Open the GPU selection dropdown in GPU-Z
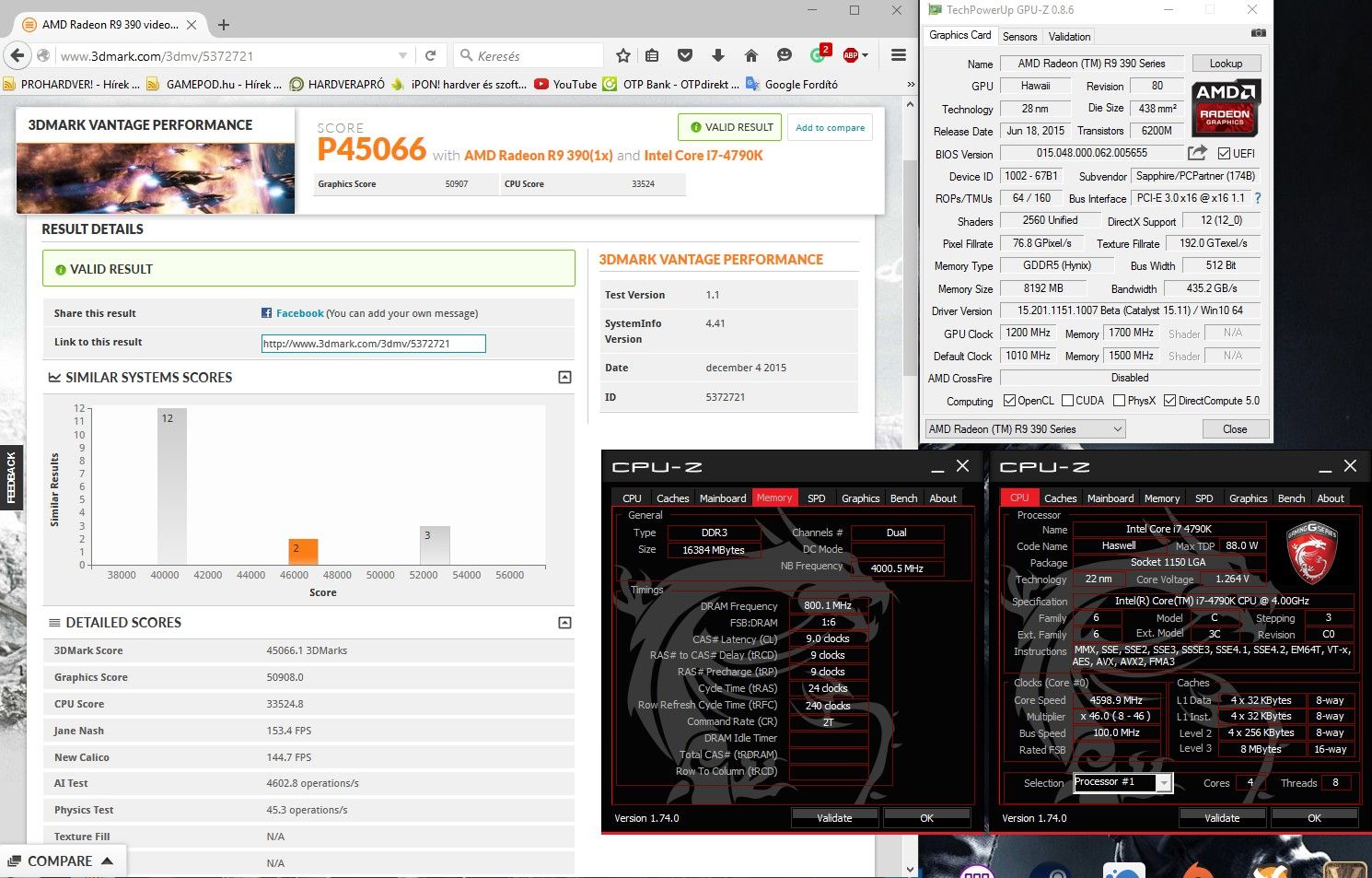This screenshot has height=878, width=1372. [1026, 429]
